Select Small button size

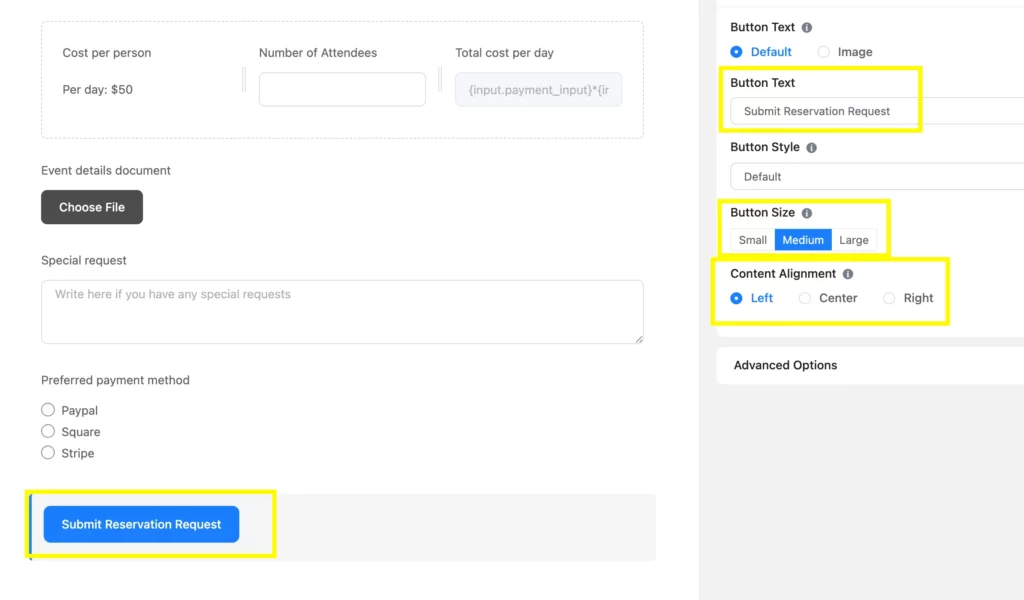[752, 240]
